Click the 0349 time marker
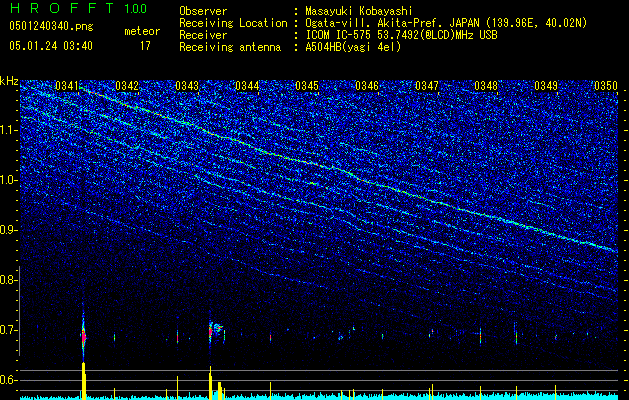The width and height of the screenshot is (629, 400). coord(546,86)
